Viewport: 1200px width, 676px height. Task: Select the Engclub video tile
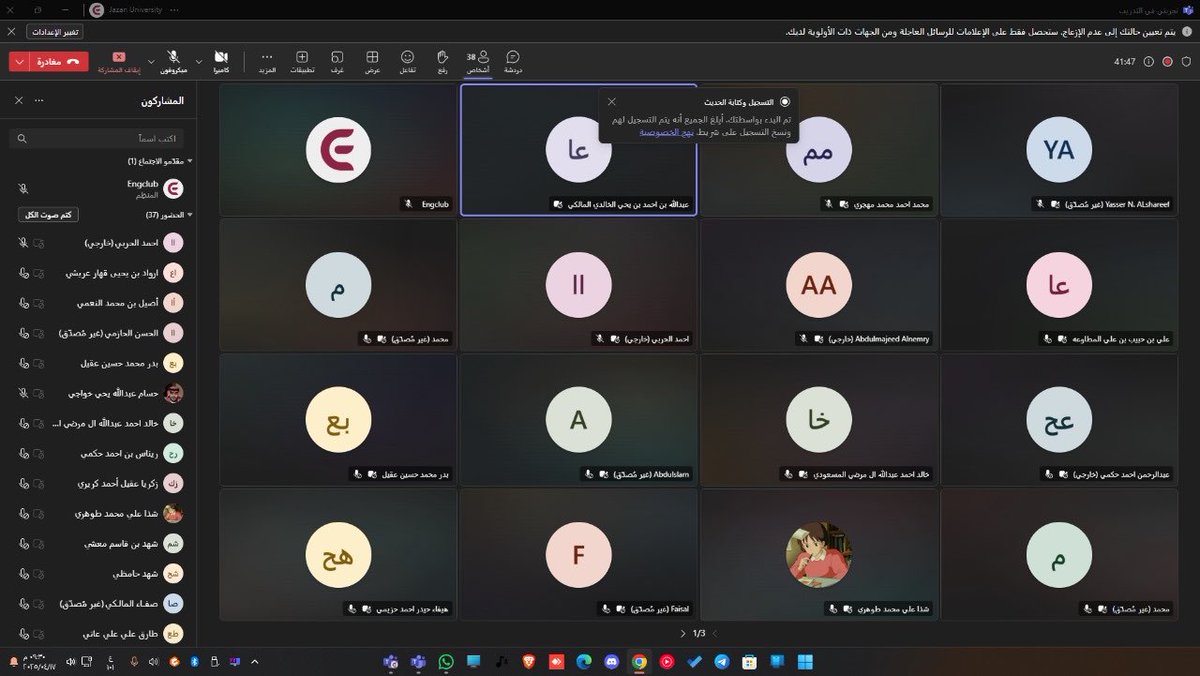[337, 149]
